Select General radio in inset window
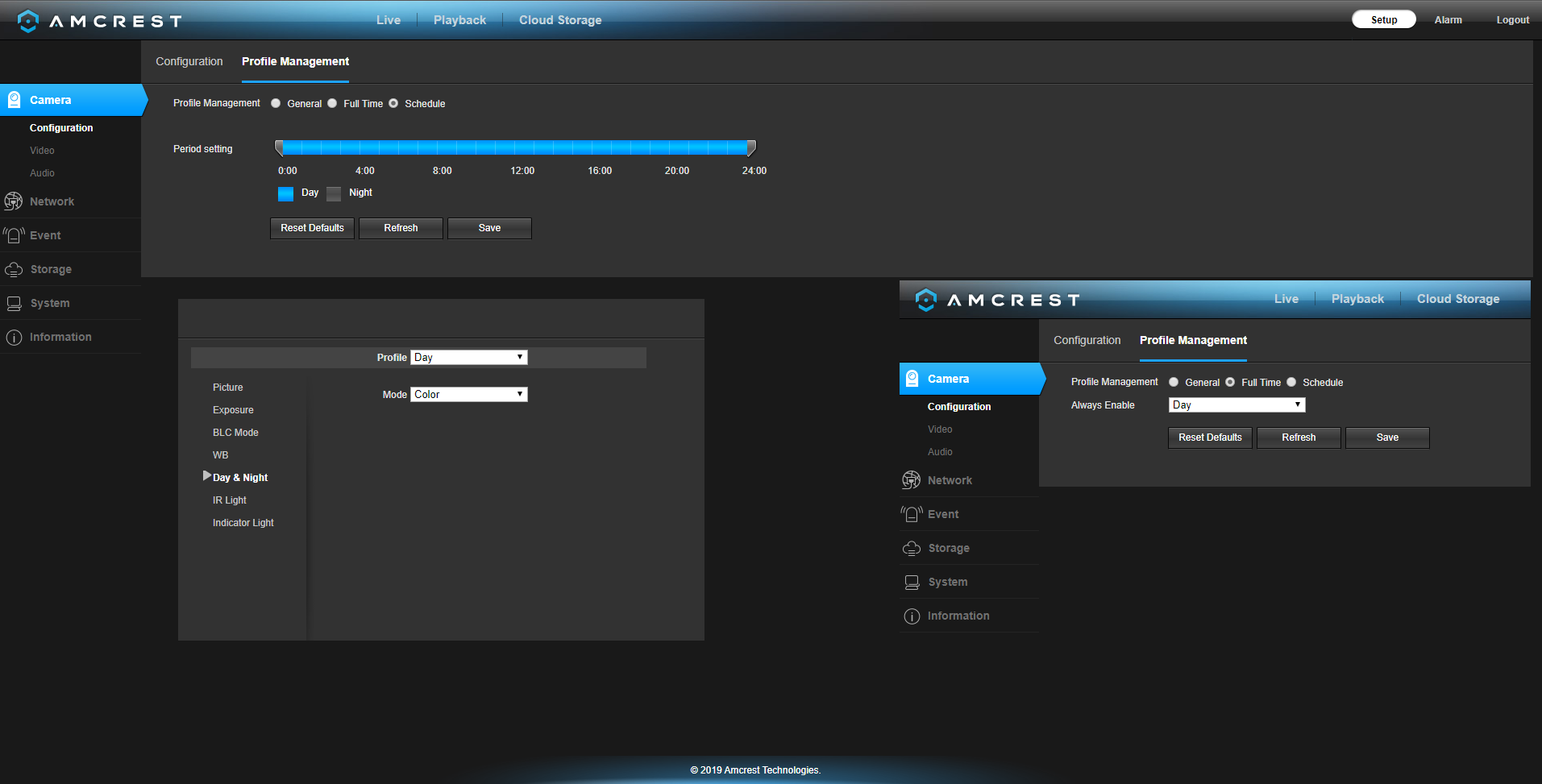Screen dimensions: 1542x784 [1174, 382]
